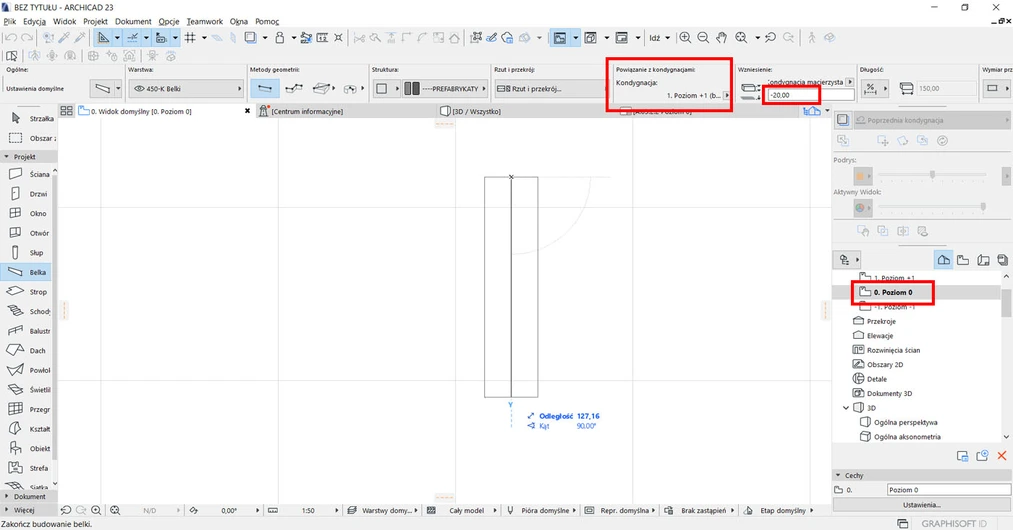The width and height of the screenshot is (1013, 530).
Task: Activate the pan hand icon
Action: 722,38
